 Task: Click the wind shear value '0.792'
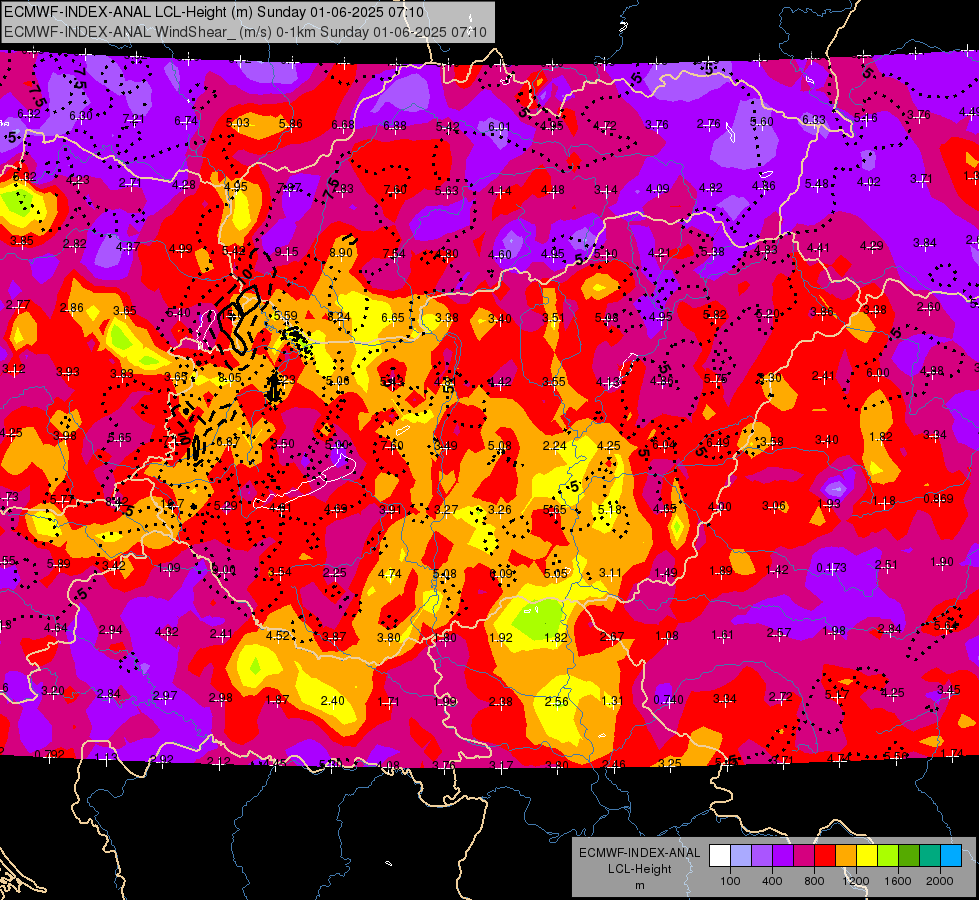pyautogui.click(x=49, y=754)
